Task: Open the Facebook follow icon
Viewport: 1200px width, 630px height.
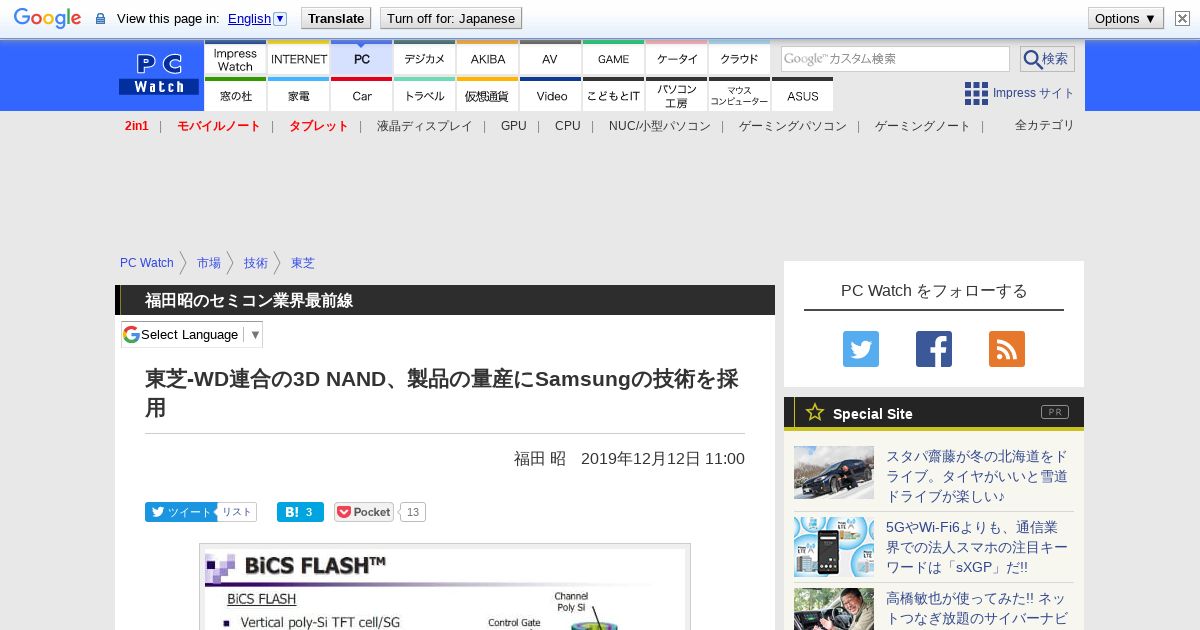Action: pos(934,349)
